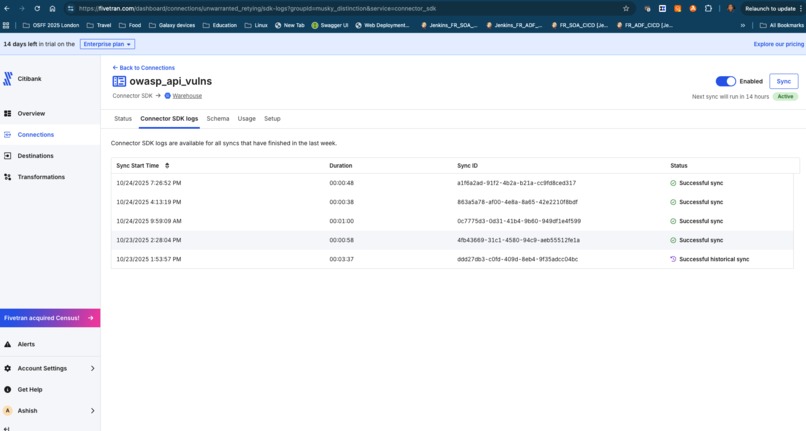Click the historical sync status icon
The height and width of the screenshot is (431, 806).
673,259
